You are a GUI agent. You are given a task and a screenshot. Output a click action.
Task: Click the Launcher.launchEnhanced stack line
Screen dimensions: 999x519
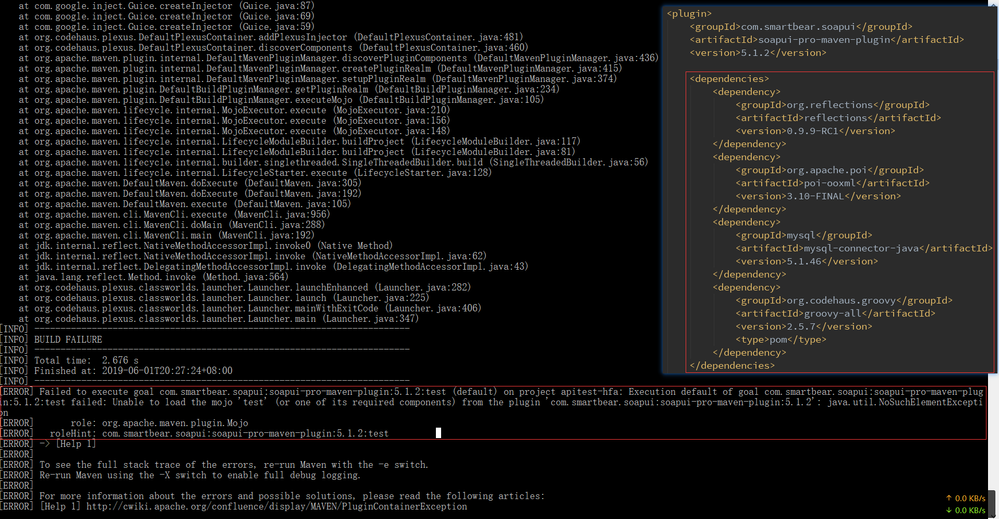245,287
